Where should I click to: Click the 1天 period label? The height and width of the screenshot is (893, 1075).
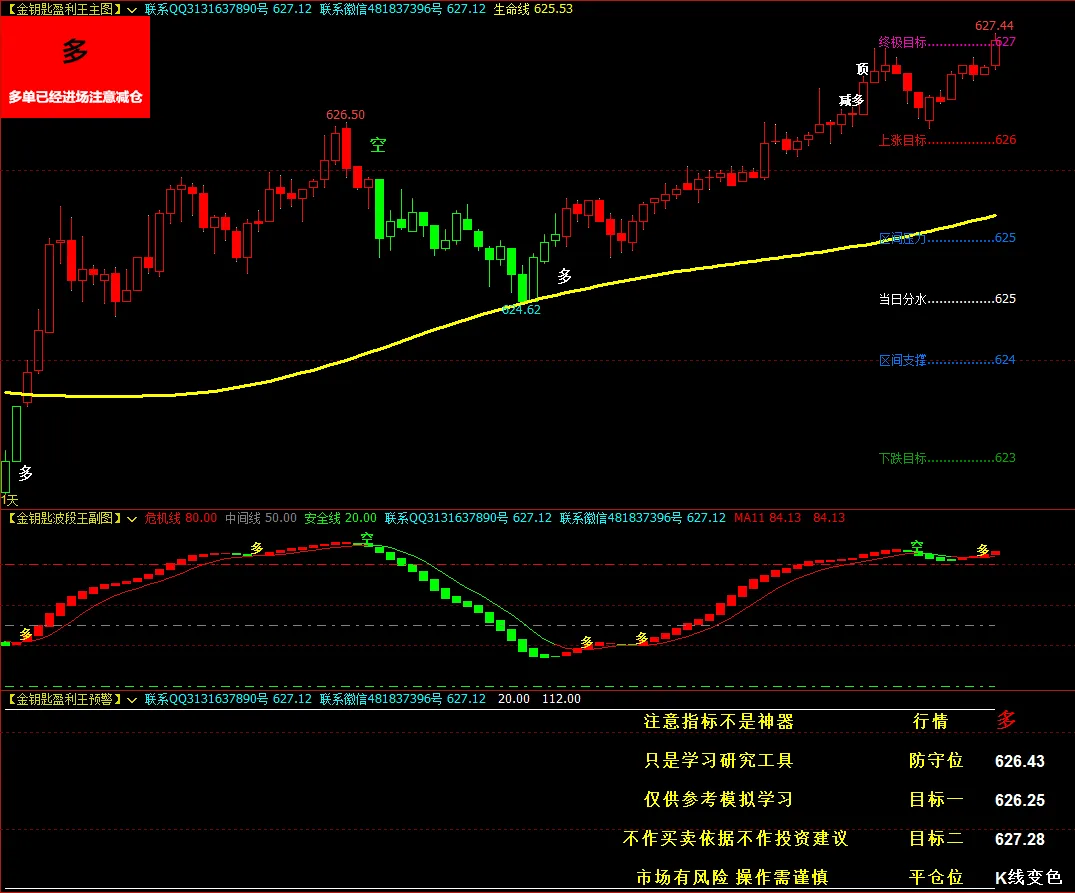click(x=10, y=500)
